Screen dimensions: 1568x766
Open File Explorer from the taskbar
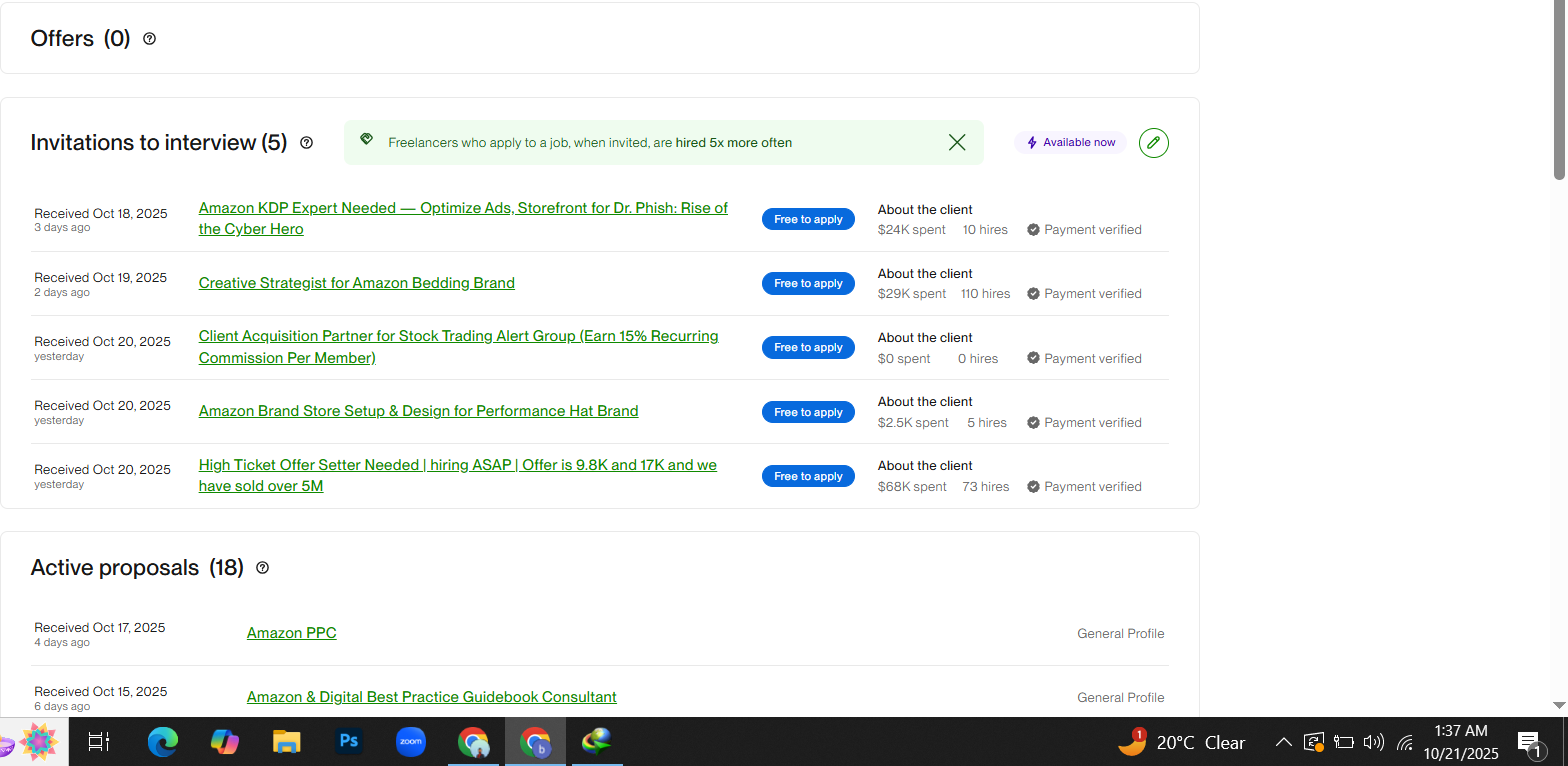287,742
